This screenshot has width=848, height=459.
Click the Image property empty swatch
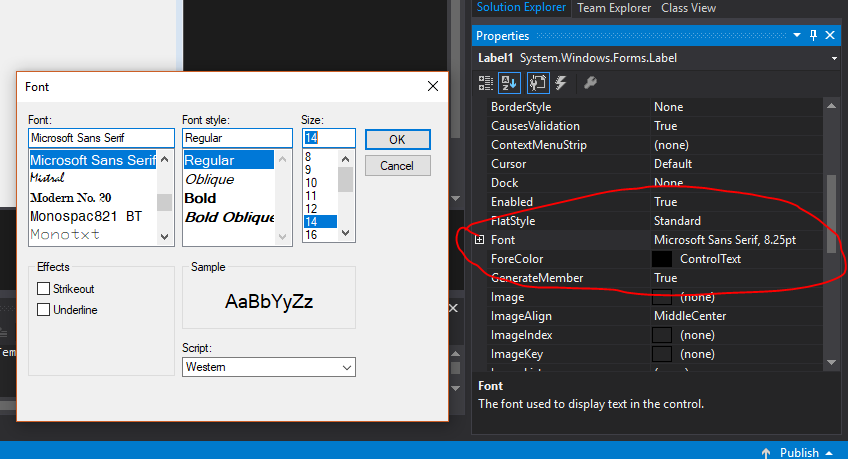pyautogui.click(x=662, y=297)
